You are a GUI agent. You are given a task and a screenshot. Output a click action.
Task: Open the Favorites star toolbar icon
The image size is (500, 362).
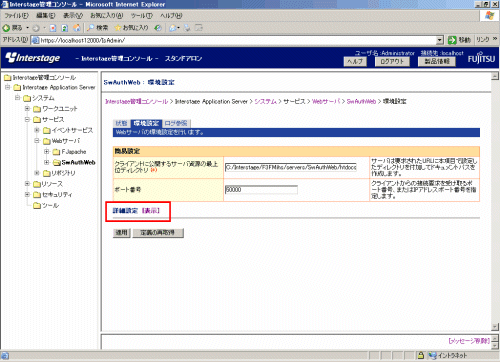pos(118,28)
